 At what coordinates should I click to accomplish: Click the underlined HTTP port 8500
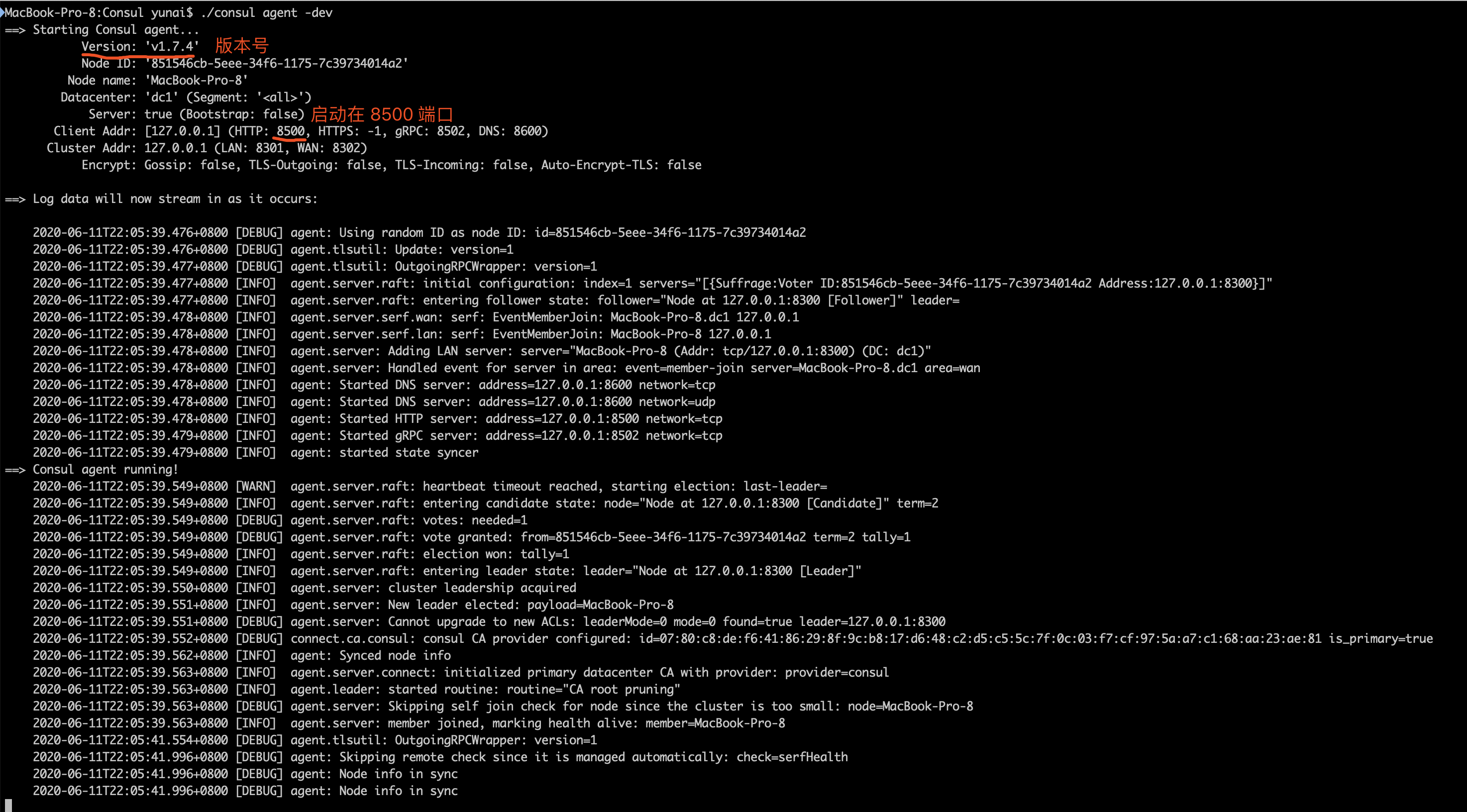point(291,131)
